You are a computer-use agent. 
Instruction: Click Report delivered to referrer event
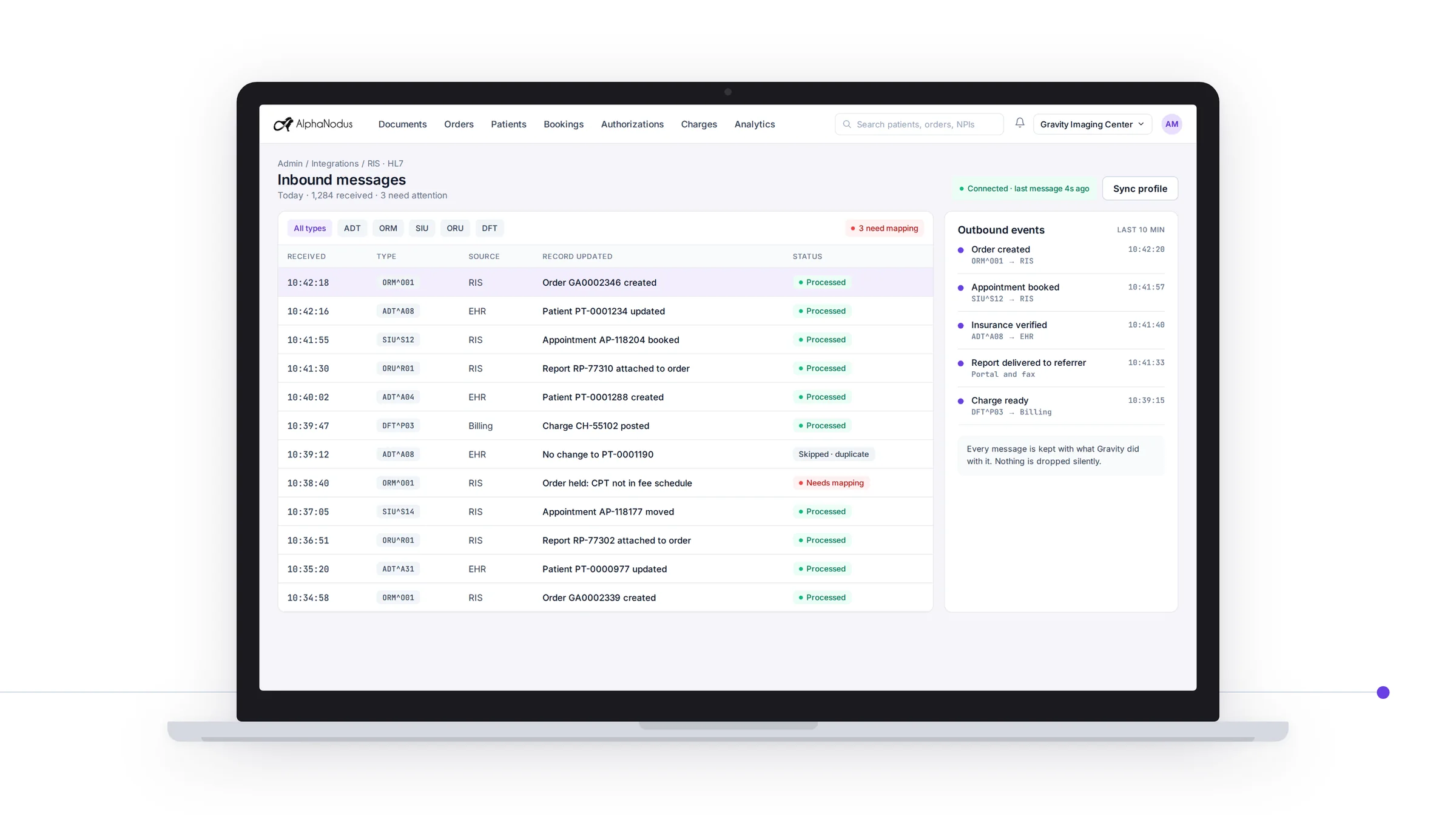[1061, 368]
